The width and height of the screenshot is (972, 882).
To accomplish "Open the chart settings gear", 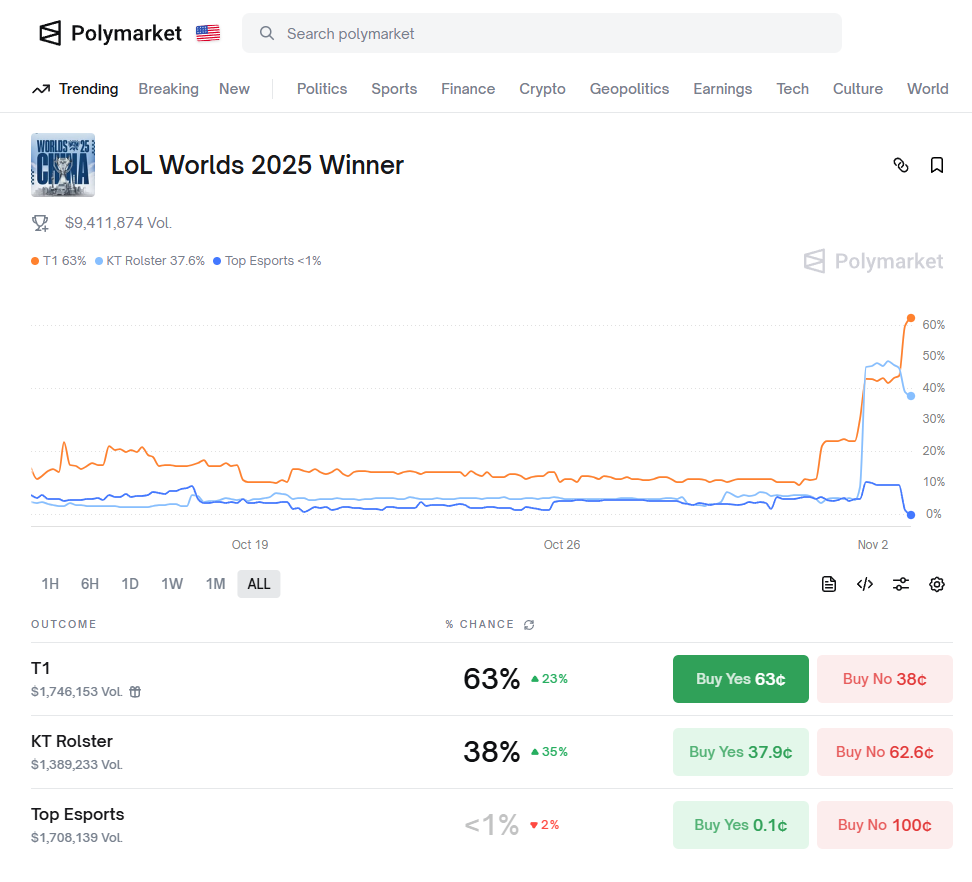I will (937, 584).
